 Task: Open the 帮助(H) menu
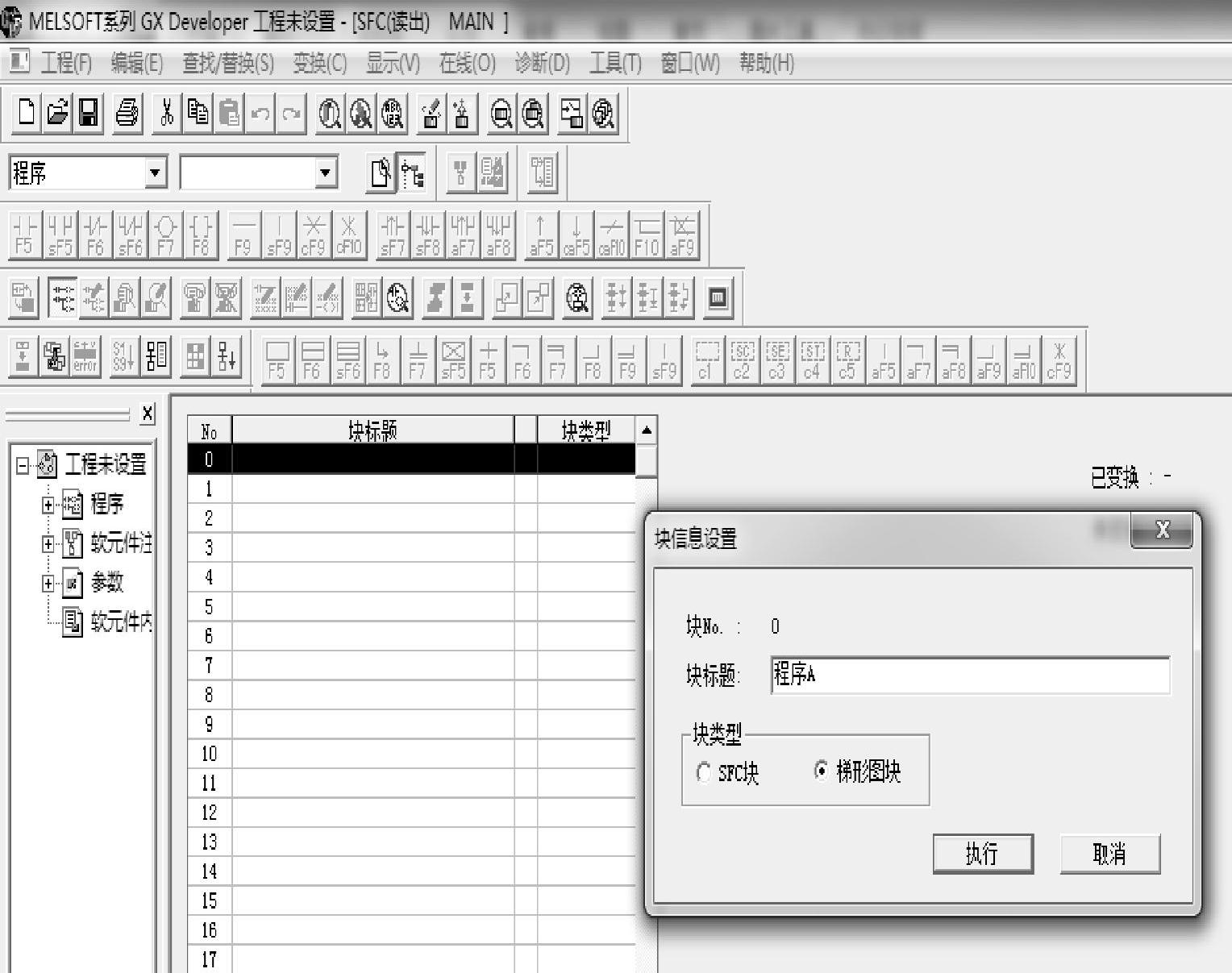[x=767, y=63]
